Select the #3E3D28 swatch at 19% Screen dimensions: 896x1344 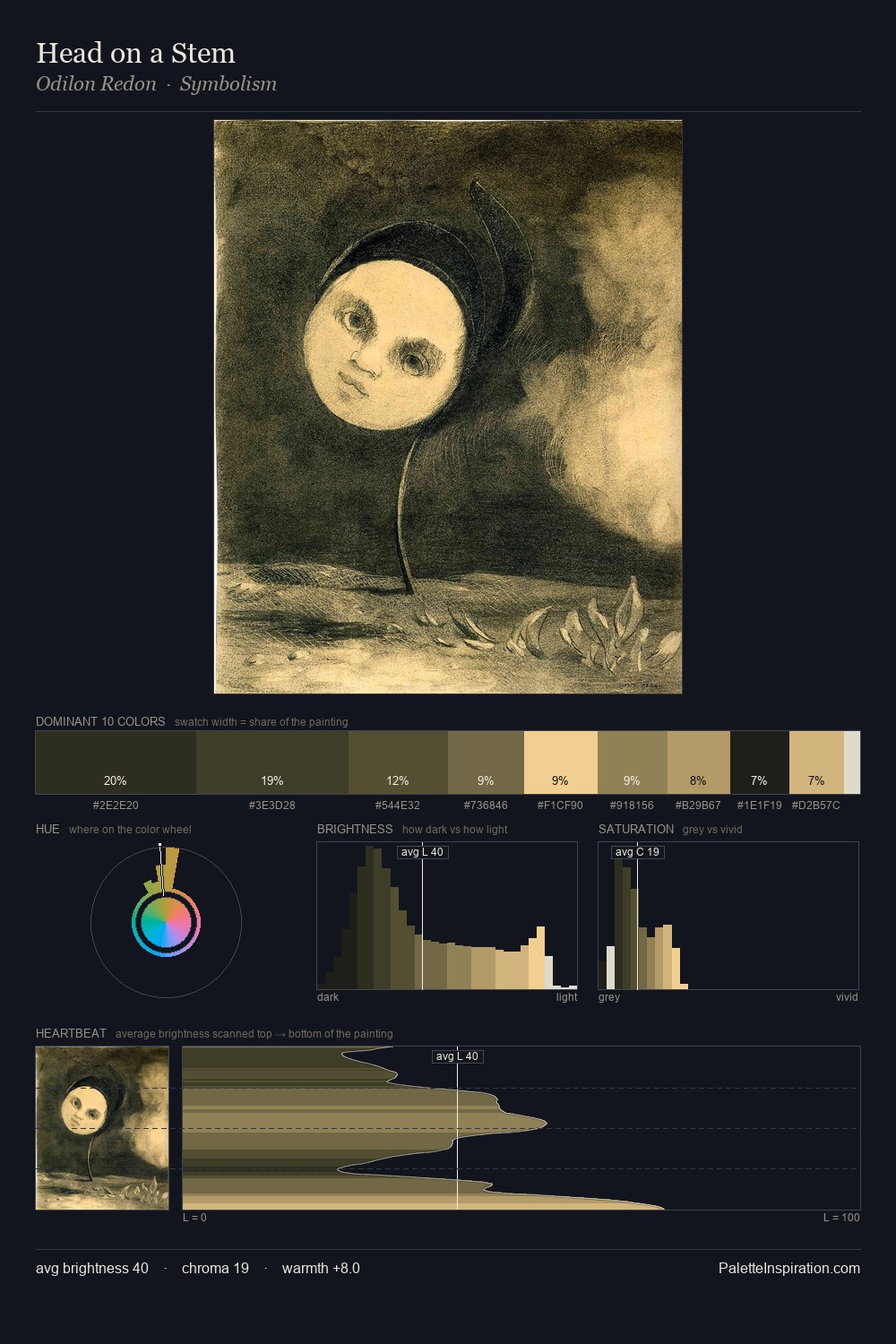coord(272,762)
